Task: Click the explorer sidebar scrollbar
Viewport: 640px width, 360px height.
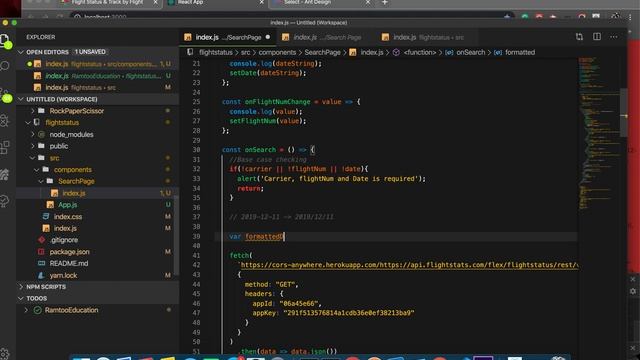Action: [x=176, y=235]
